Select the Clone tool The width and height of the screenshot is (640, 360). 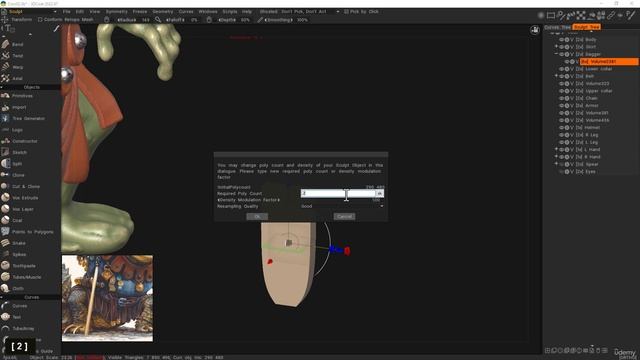[x=18, y=175]
